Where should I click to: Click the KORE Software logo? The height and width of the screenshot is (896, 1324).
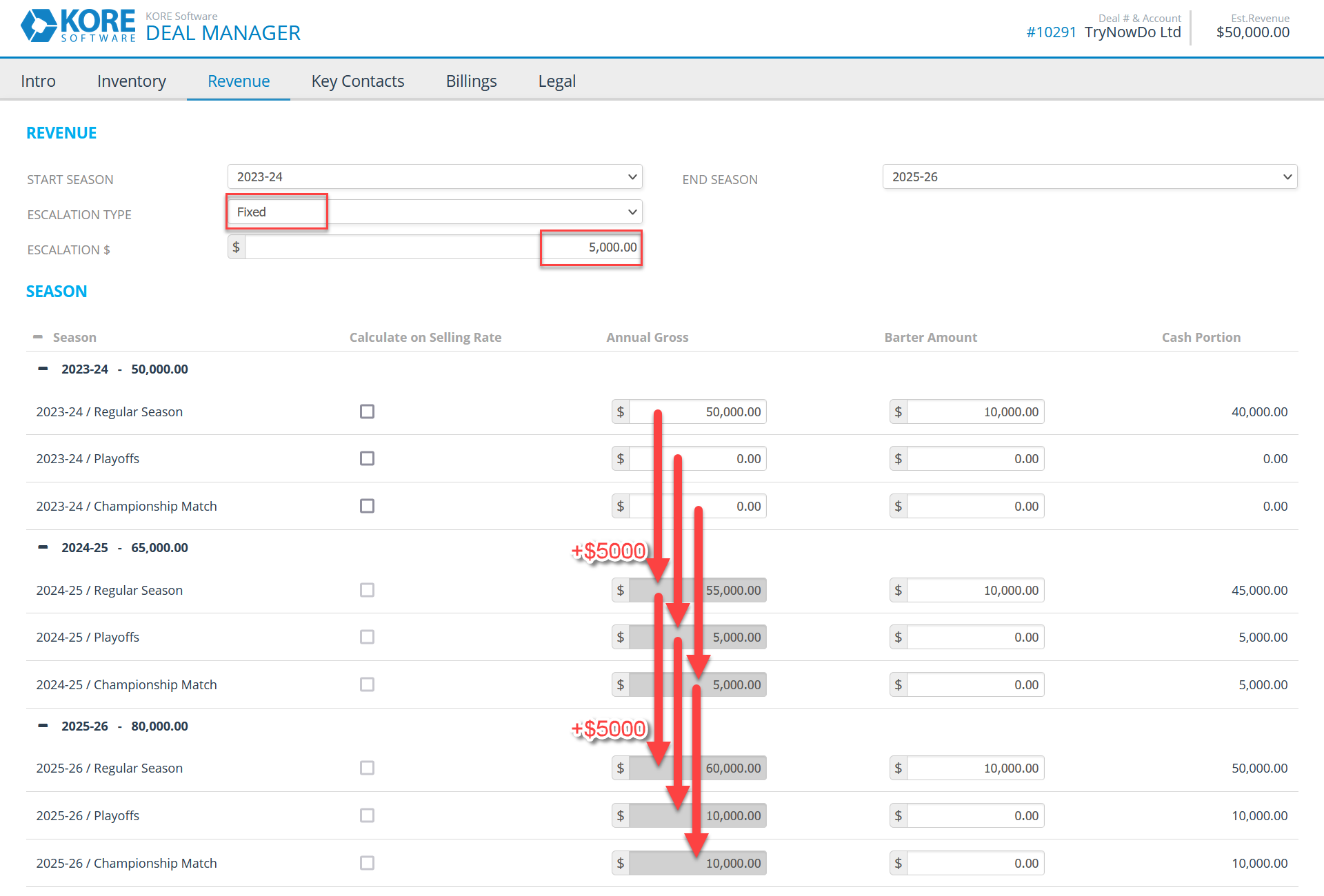78,26
